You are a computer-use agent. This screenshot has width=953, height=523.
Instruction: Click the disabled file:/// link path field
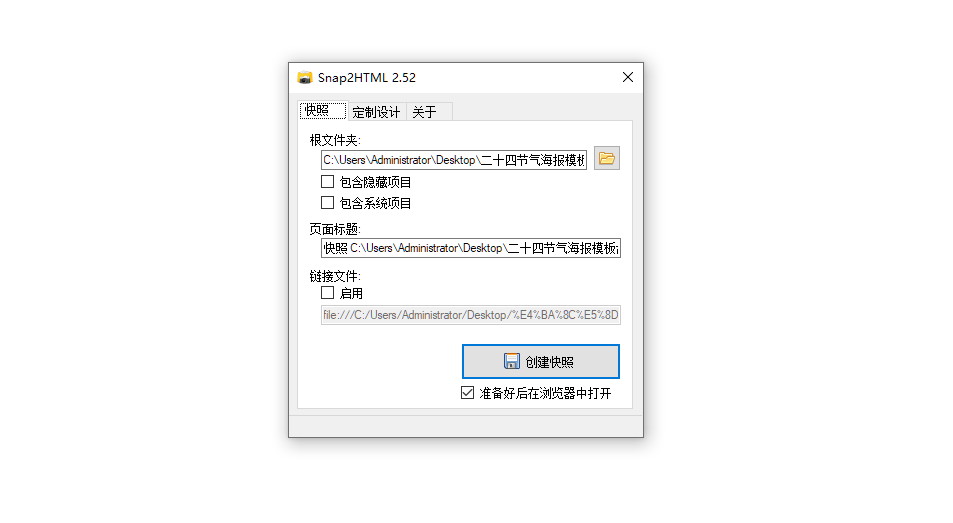click(x=471, y=315)
